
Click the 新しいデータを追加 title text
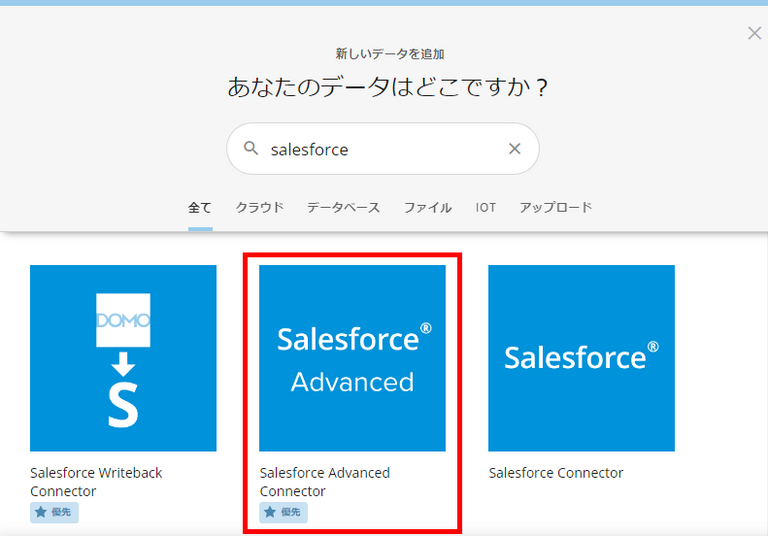click(x=390, y=54)
